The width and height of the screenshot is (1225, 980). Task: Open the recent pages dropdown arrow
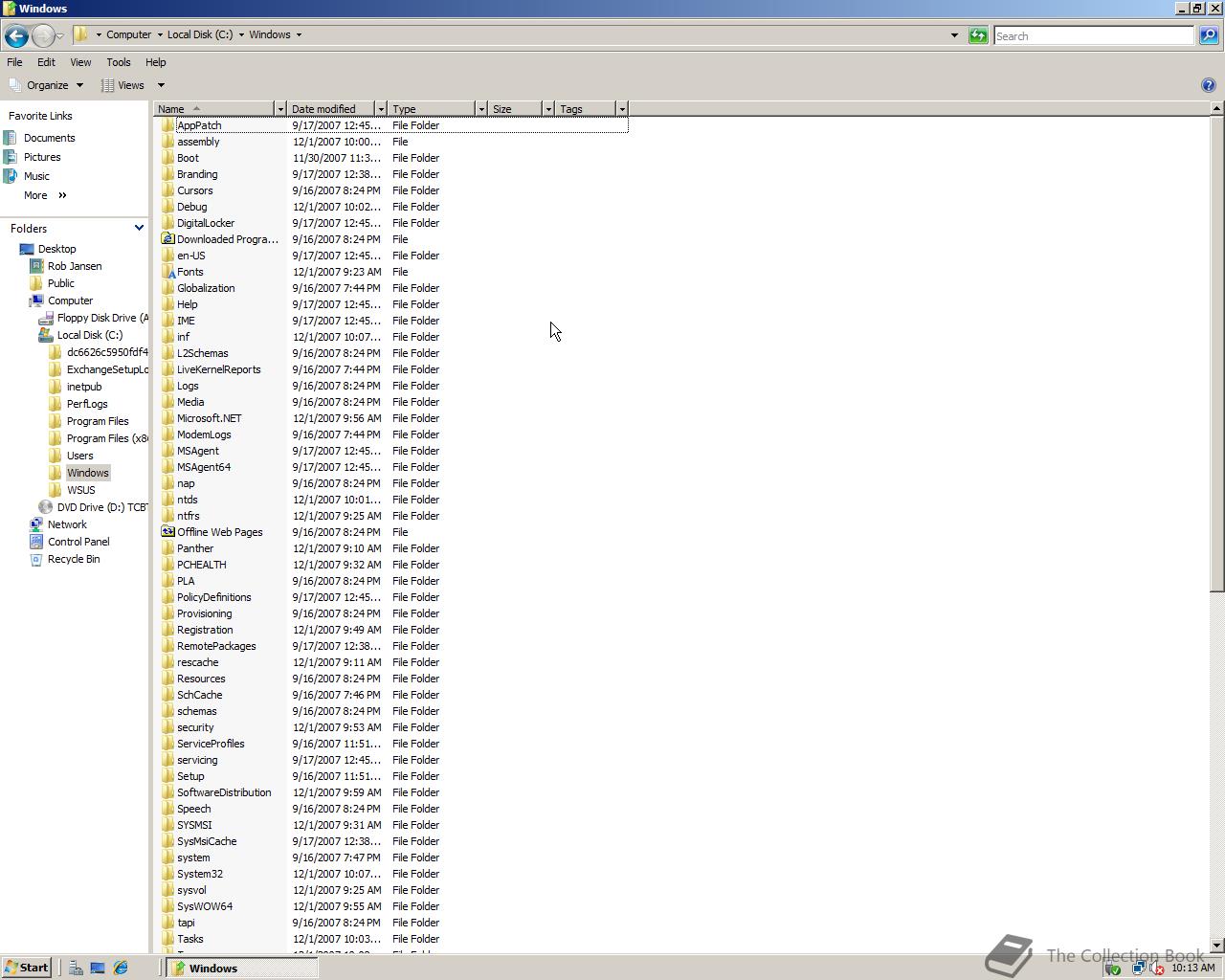point(59,35)
